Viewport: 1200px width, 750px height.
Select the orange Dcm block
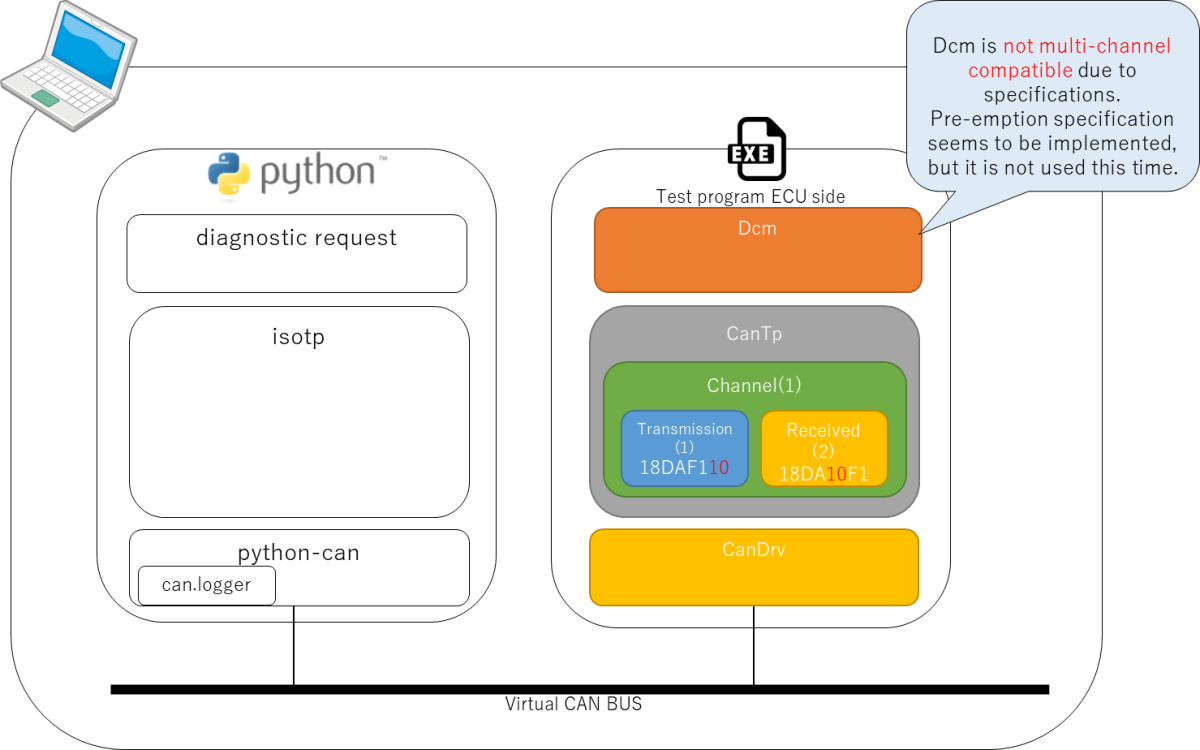[x=757, y=250]
